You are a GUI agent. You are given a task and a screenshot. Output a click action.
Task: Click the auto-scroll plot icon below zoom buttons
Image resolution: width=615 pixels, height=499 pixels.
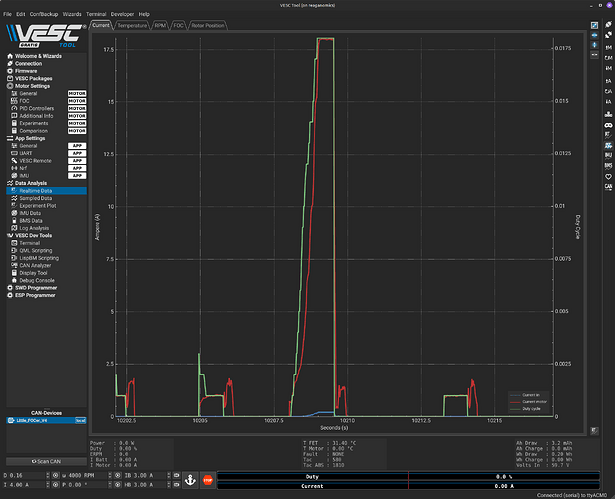pos(595,55)
